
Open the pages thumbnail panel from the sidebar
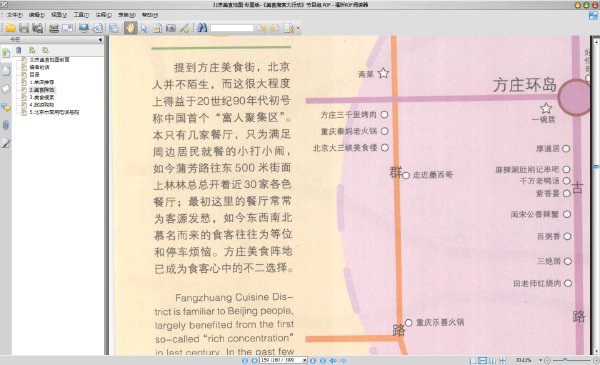coord(6,71)
